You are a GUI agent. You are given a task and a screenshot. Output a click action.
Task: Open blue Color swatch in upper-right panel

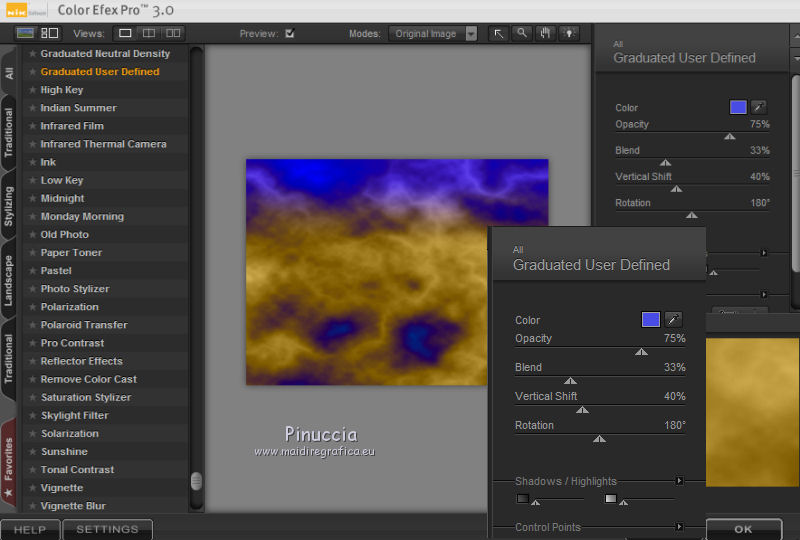click(738, 107)
